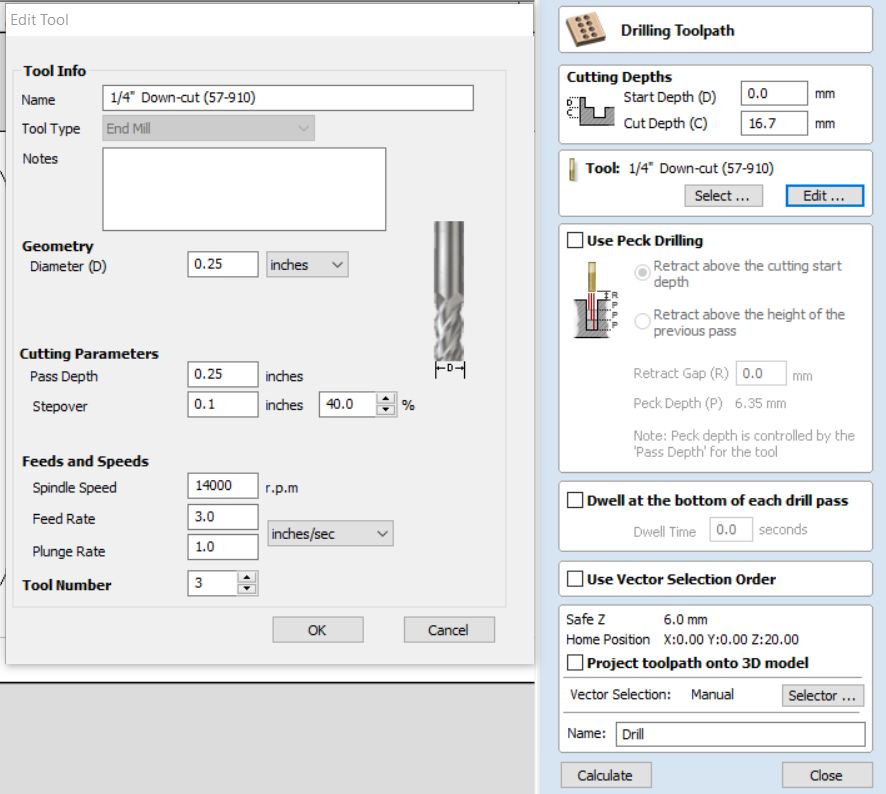Decrease stepover percentage with down arrow
Screen dimensions: 886x794
pyautogui.click(x=386, y=410)
